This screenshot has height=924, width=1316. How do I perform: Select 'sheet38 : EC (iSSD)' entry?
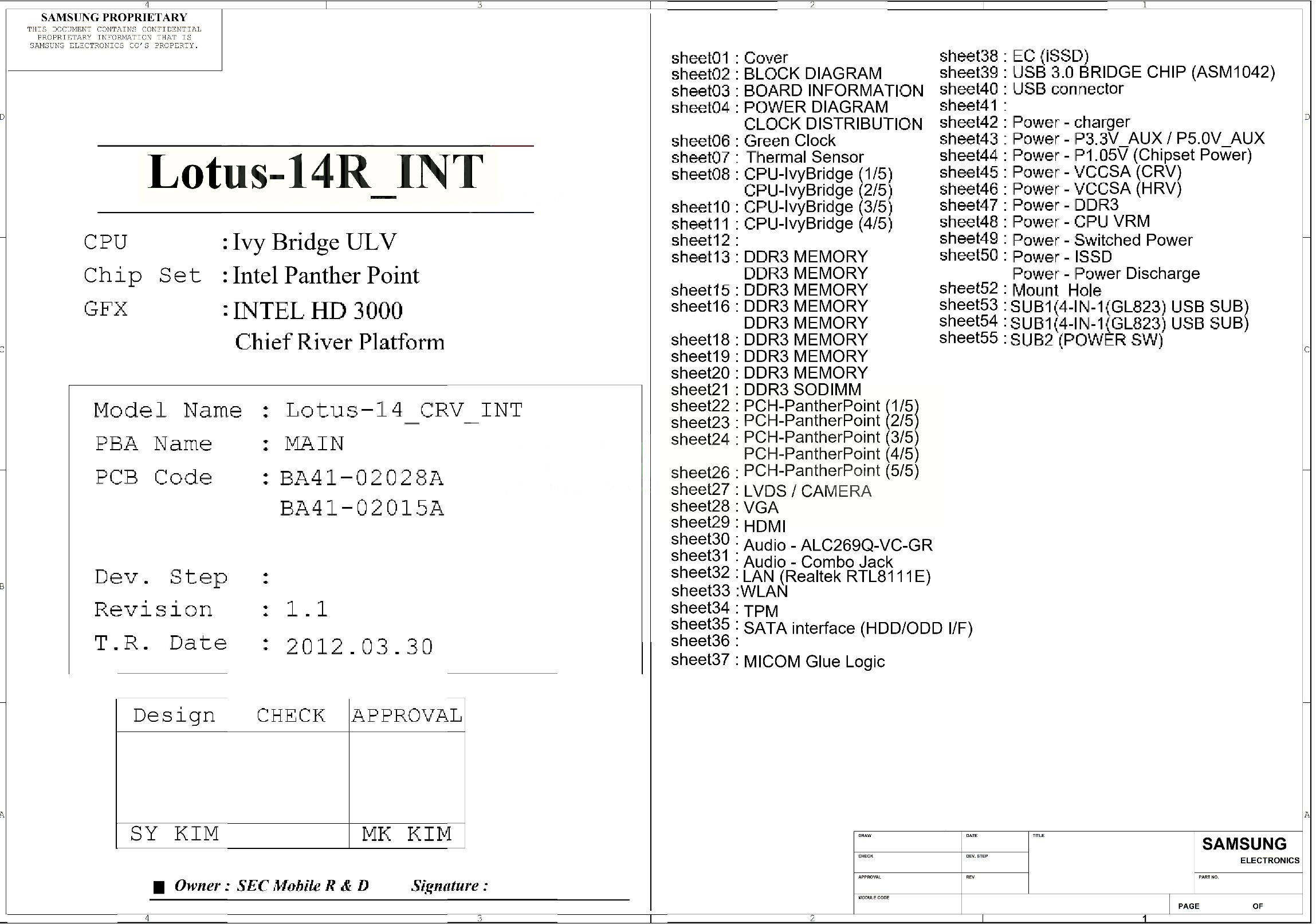point(1014,56)
